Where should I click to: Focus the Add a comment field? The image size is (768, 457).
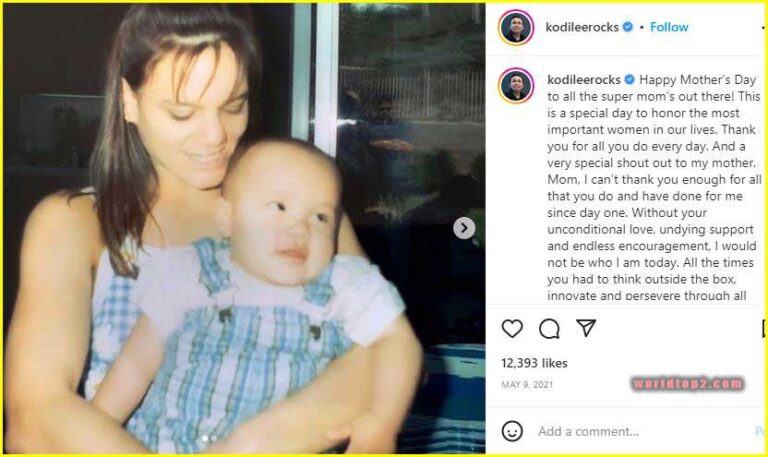pos(644,431)
